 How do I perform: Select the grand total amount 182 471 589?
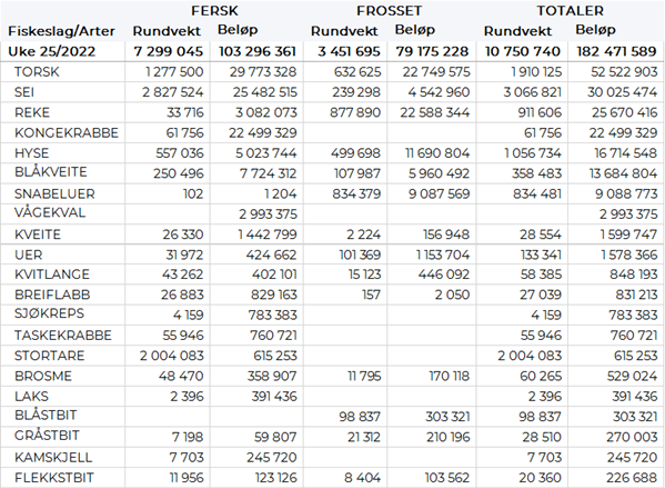(x=618, y=50)
